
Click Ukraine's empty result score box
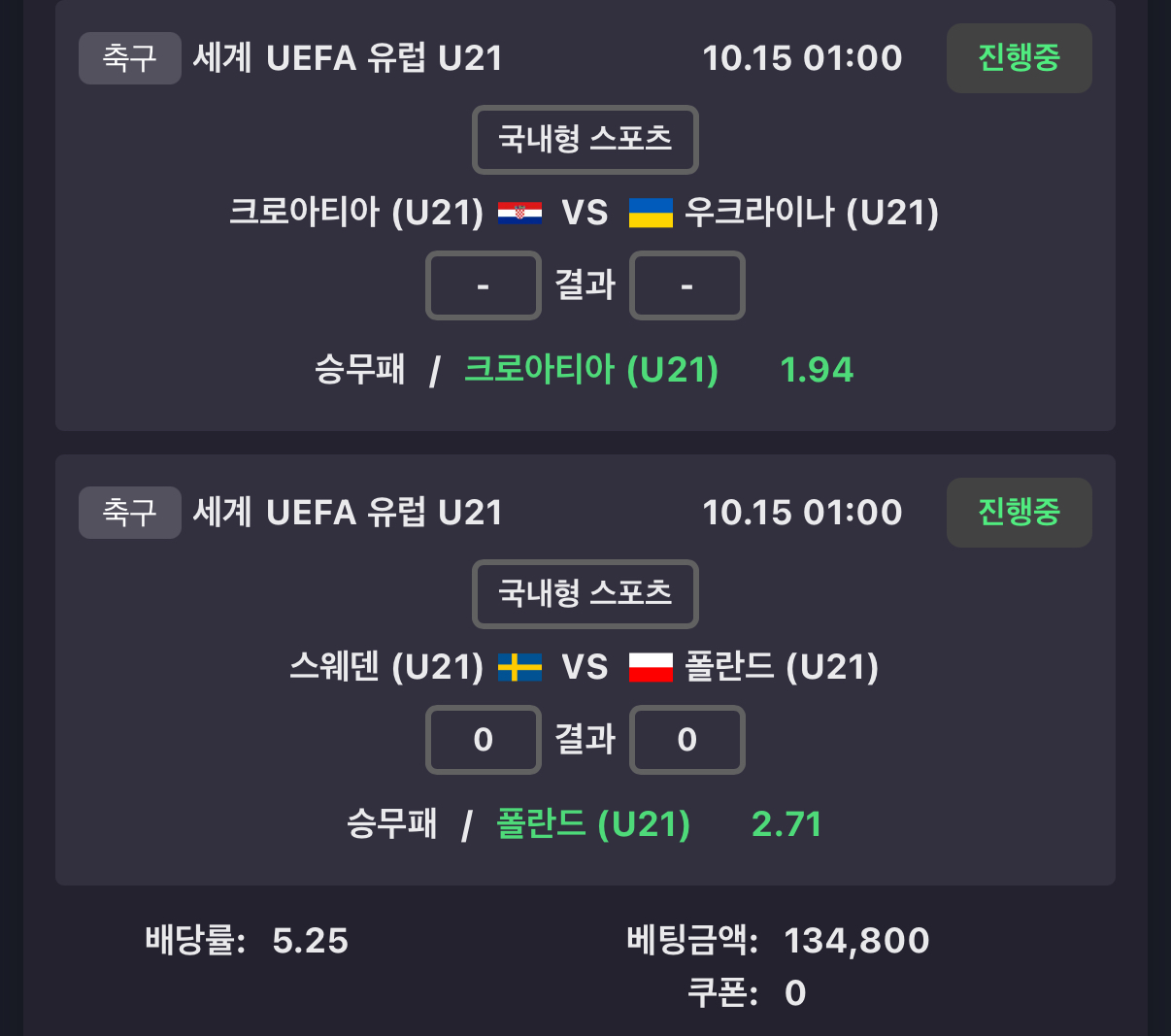coord(686,285)
